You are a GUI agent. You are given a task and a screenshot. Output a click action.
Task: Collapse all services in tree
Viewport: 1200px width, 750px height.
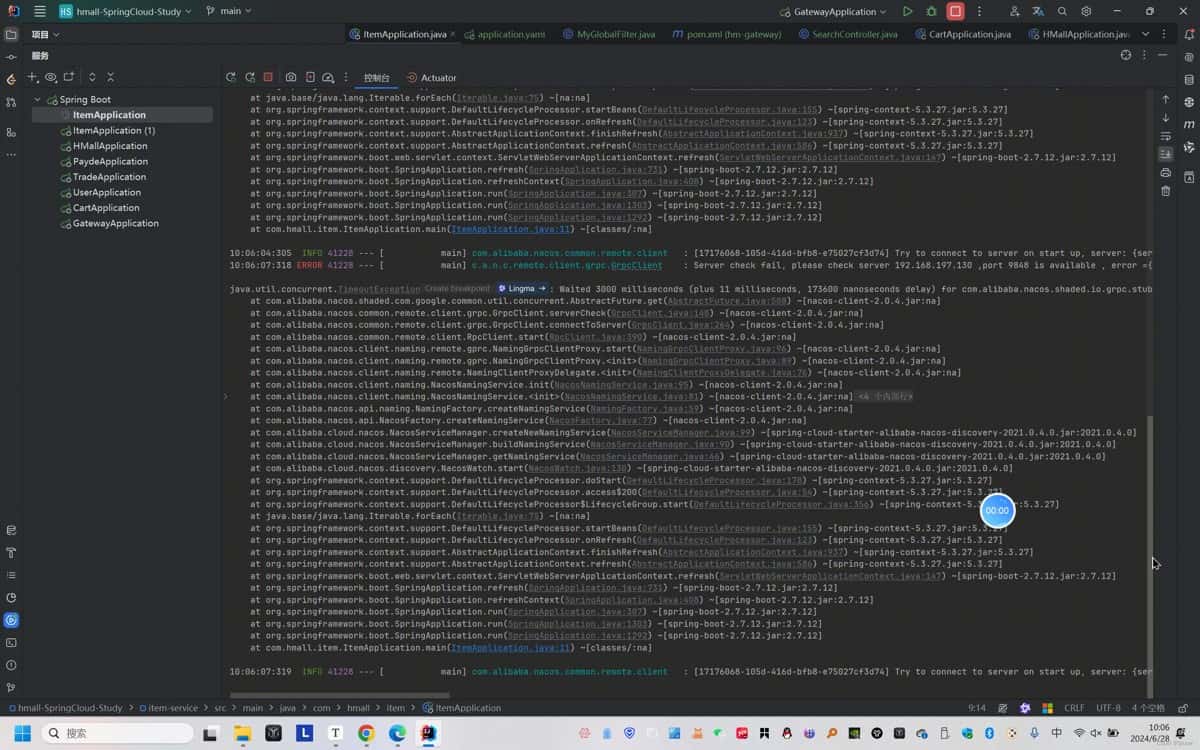coord(110,77)
